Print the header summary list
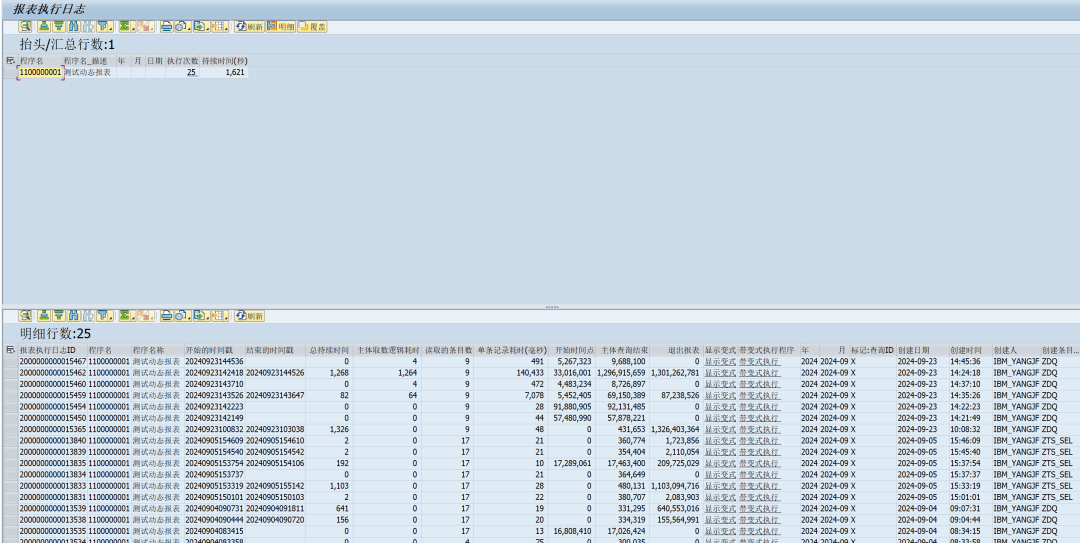This screenshot has height=543, width=1080. pos(167,27)
